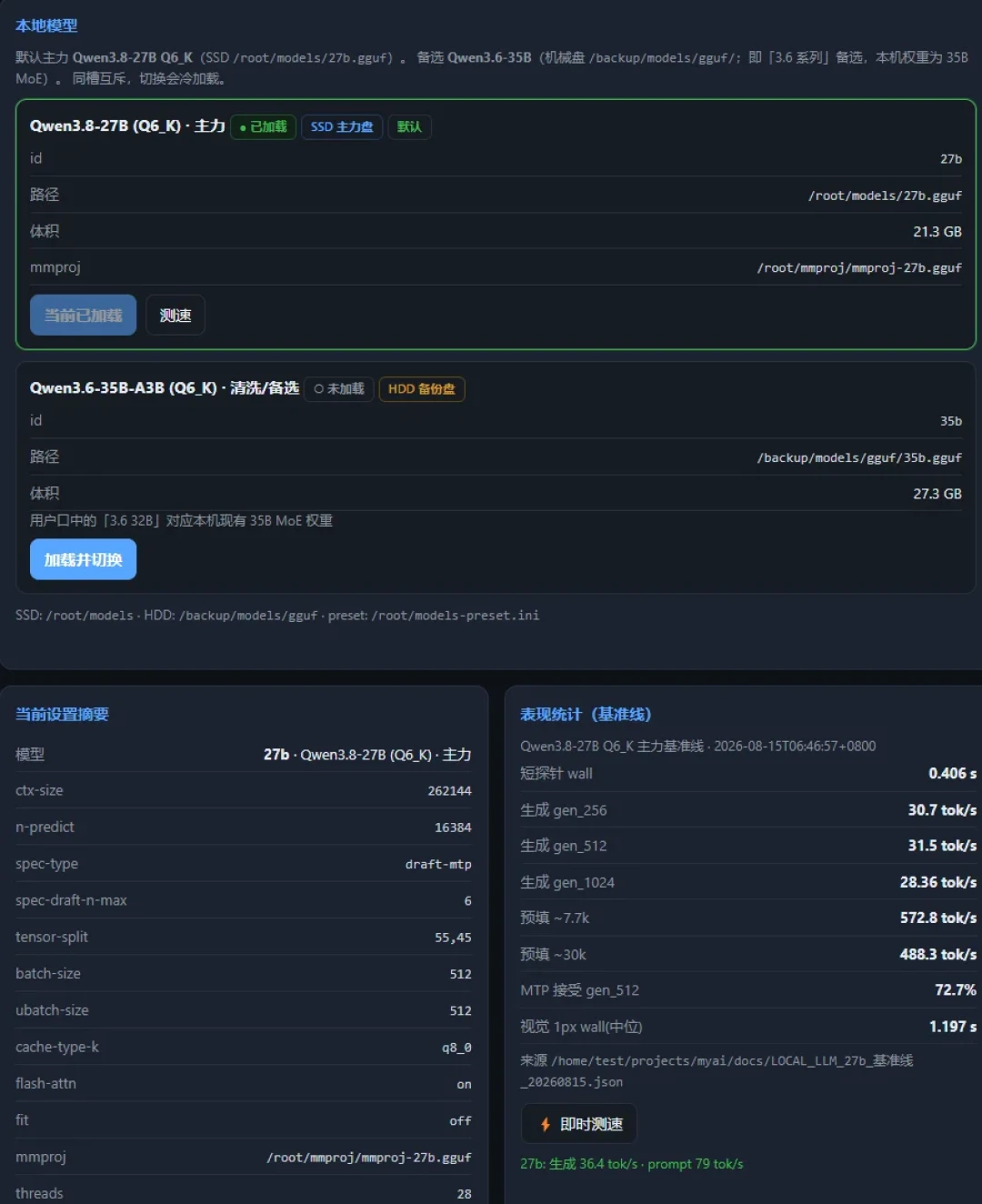Screen dimensions: 982x1204
Task: Click the id value 35b
Action: point(951,421)
